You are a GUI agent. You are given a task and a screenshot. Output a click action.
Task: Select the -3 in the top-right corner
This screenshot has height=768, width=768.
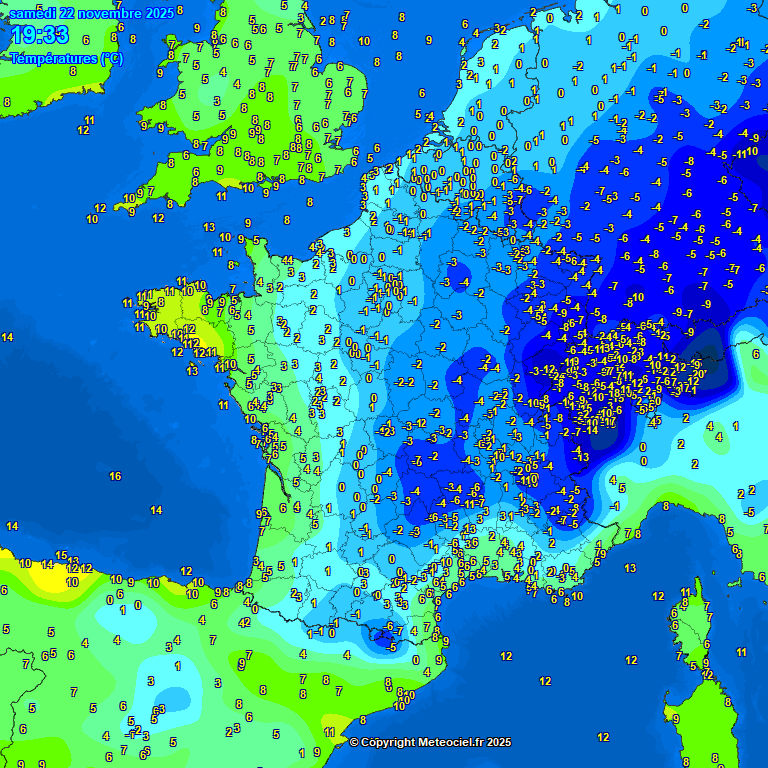coord(752,8)
